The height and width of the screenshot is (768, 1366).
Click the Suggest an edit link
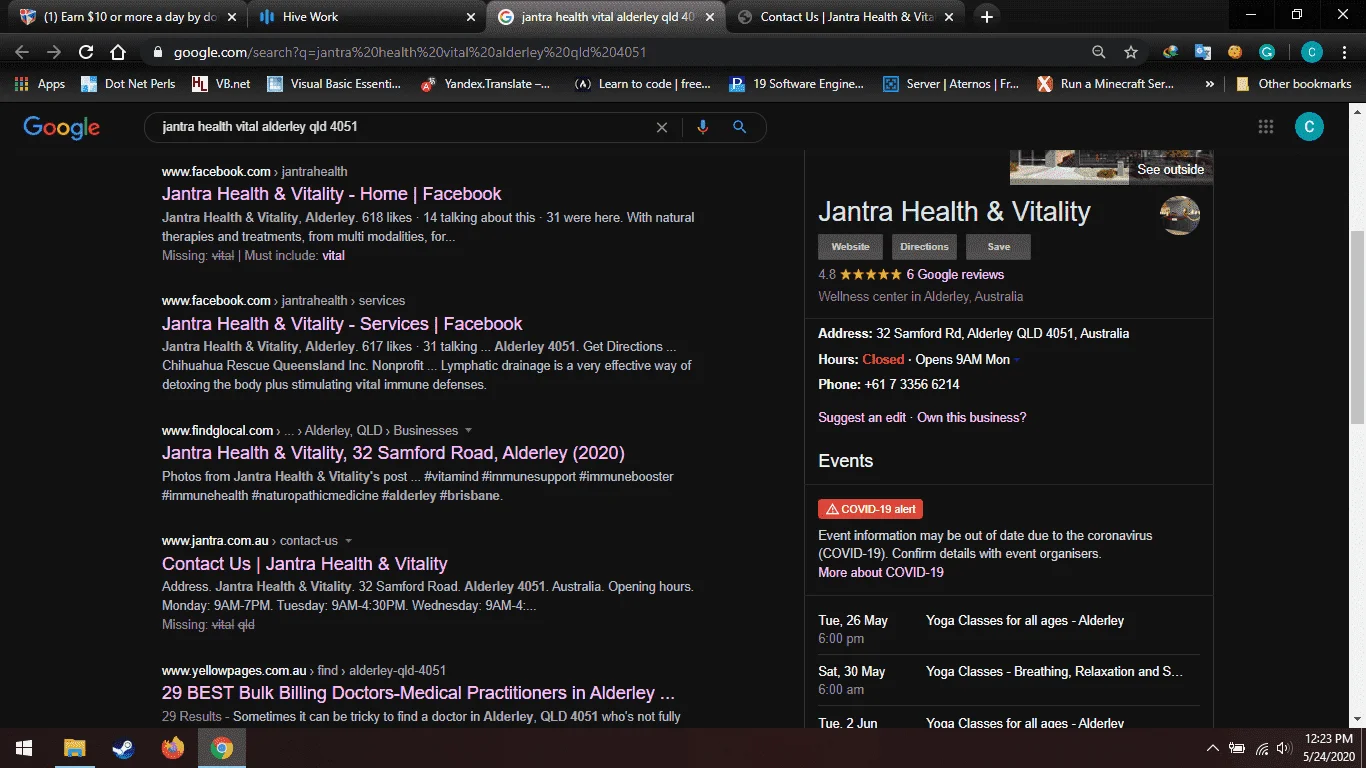[862, 418]
